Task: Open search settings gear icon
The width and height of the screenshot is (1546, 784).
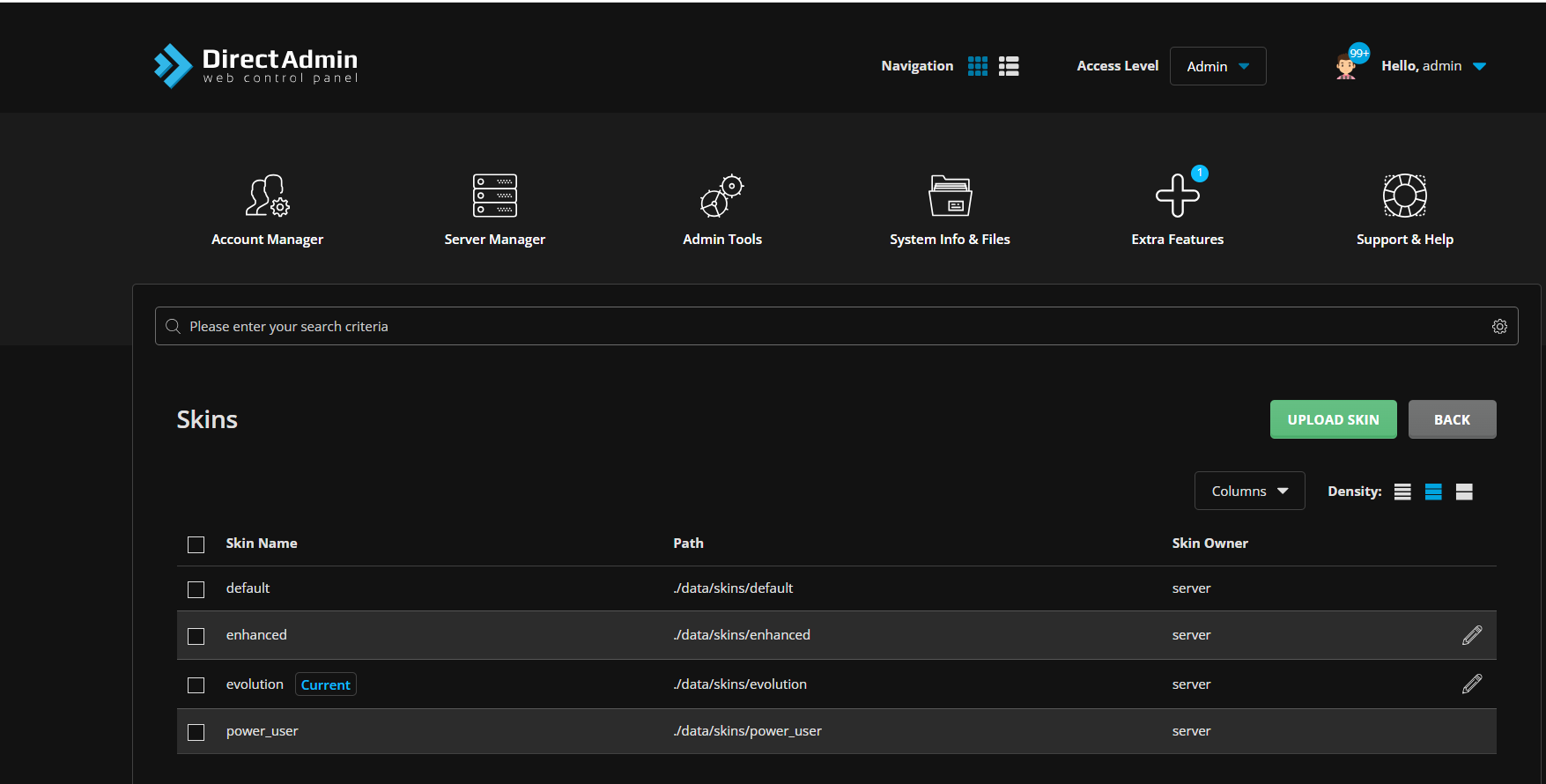Action: point(1499,327)
